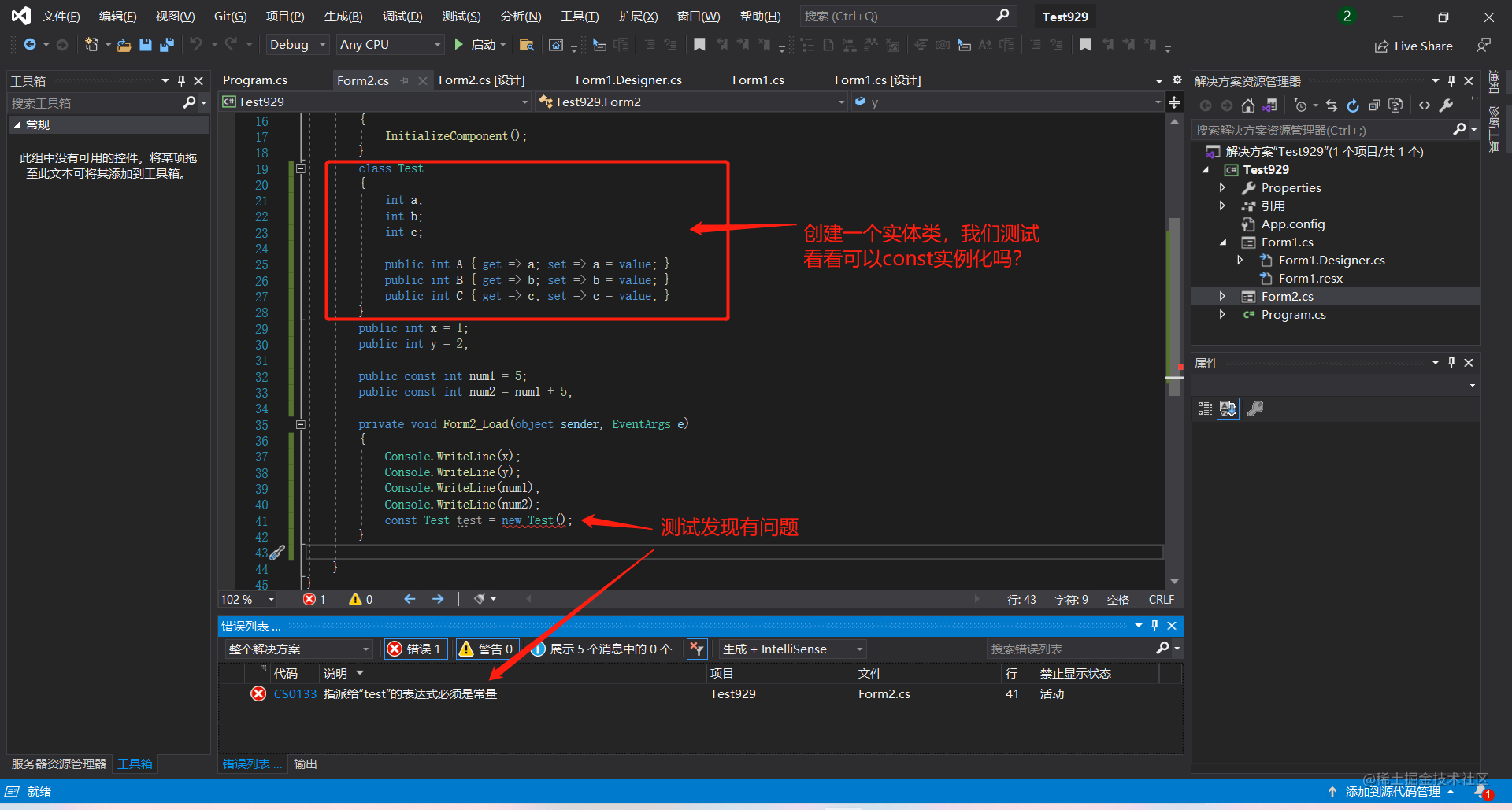
Task: Collapse the class Test code block
Action: [x=301, y=168]
